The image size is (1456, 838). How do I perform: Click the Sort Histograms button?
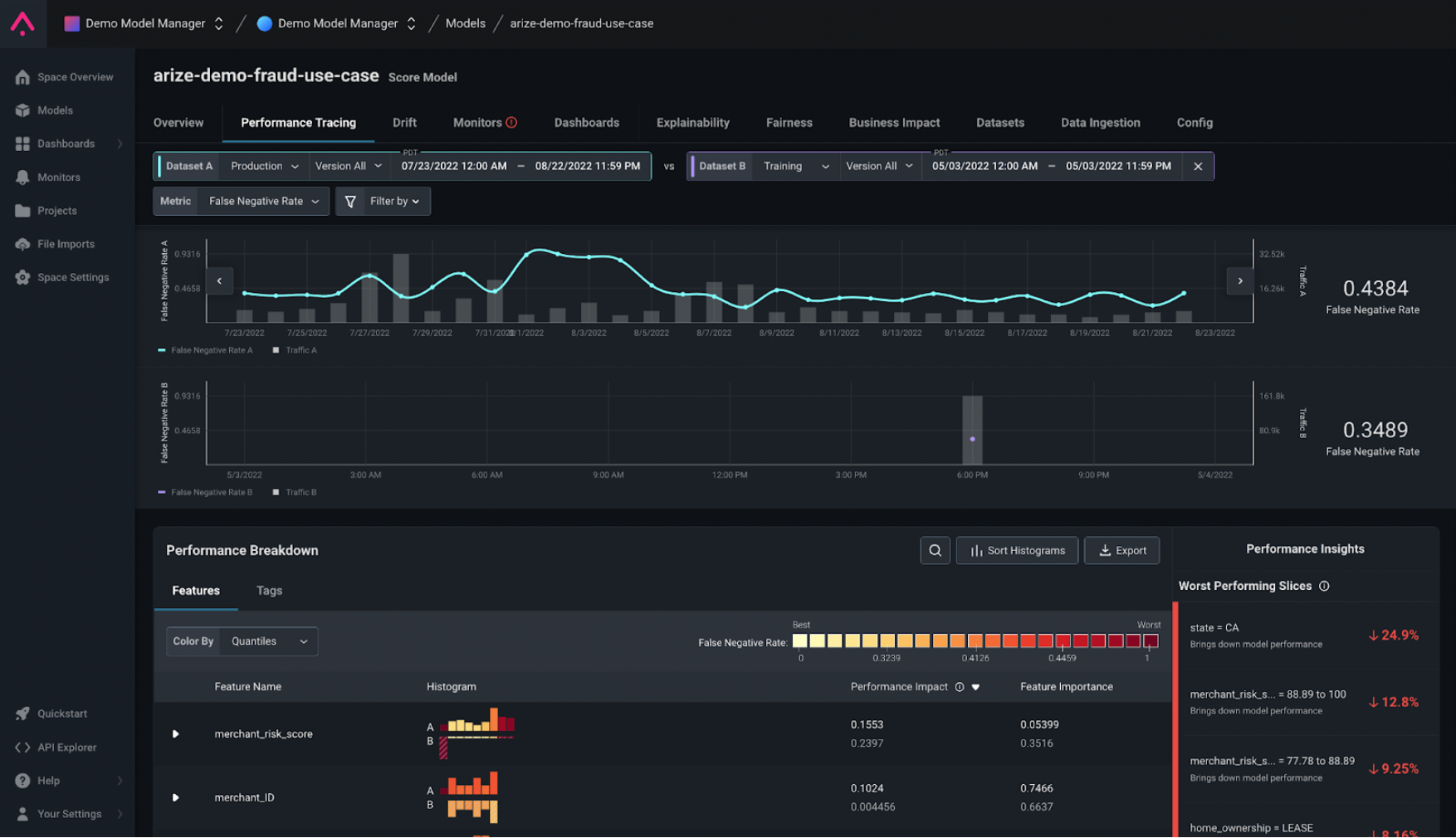[1016, 550]
